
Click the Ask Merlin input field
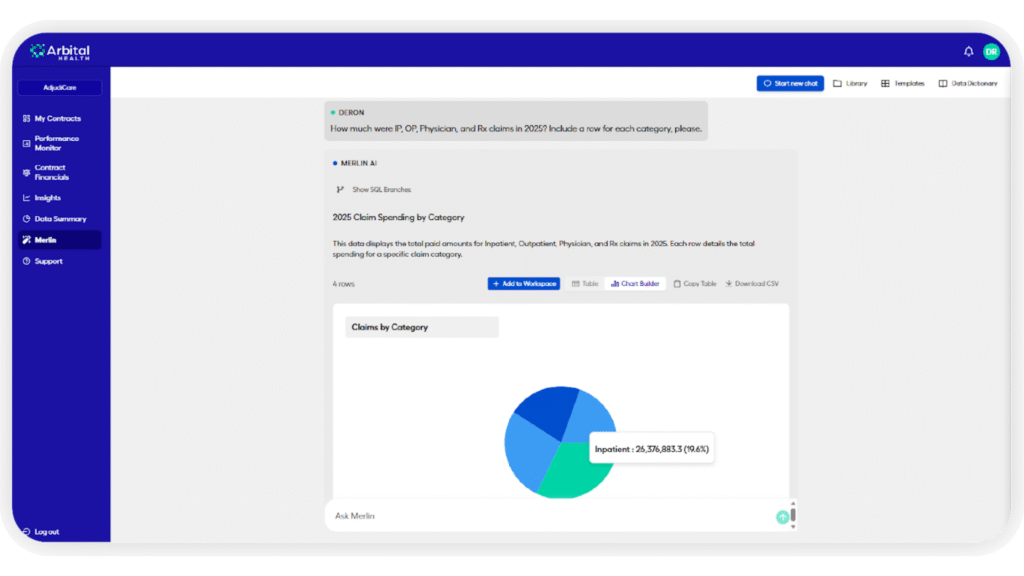click(x=550, y=516)
